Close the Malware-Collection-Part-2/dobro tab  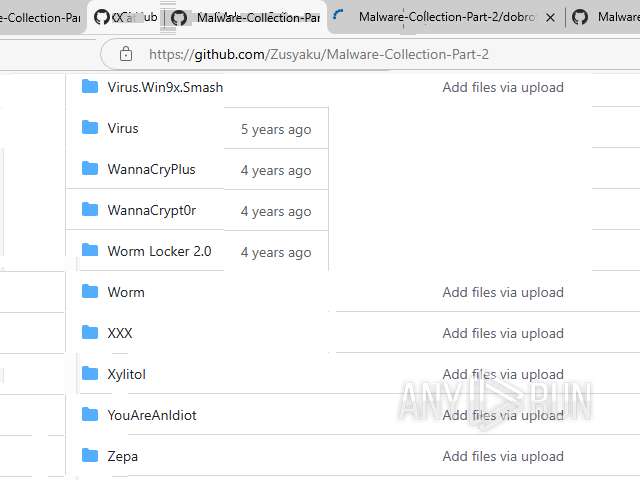(550, 18)
